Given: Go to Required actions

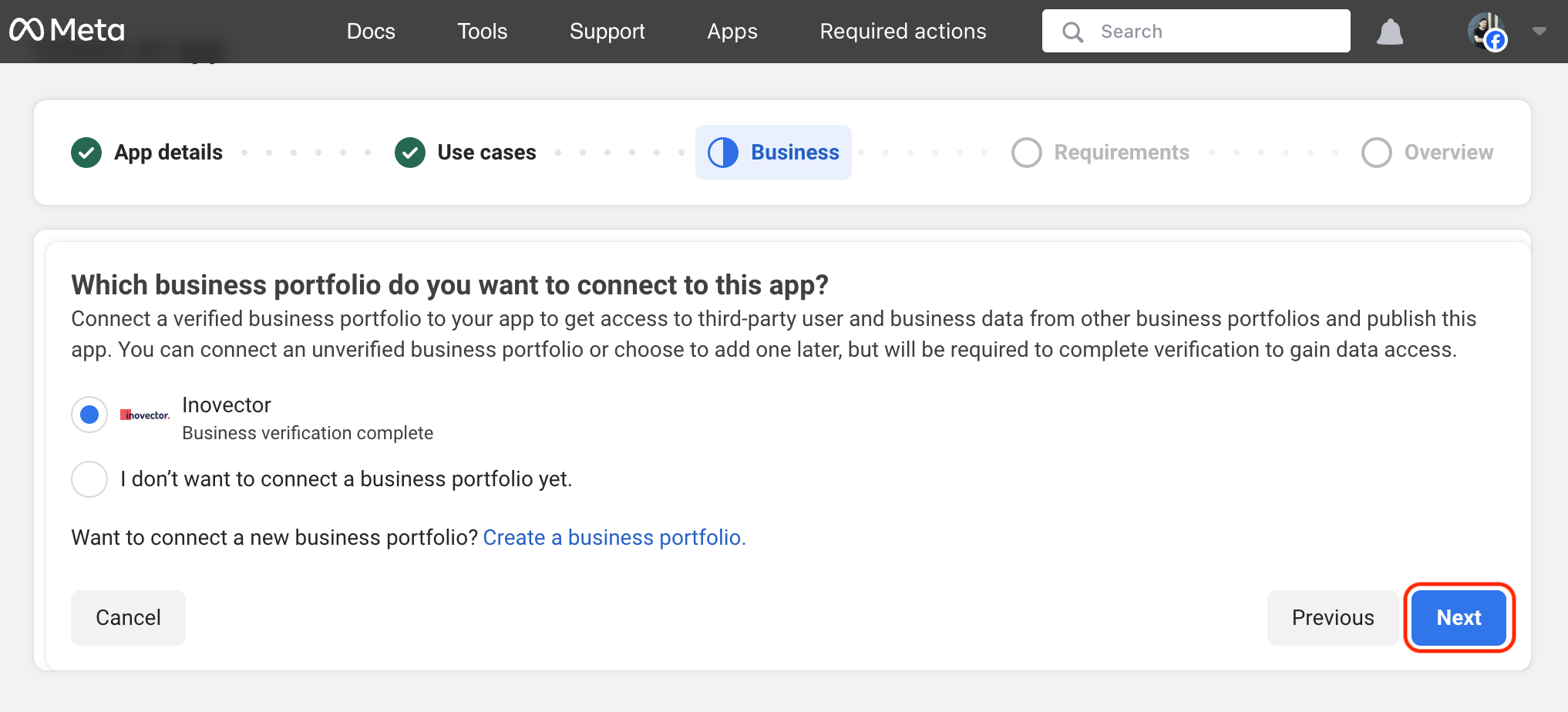Looking at the screenshot, I should pyautogui.click(x=903, y=32).
